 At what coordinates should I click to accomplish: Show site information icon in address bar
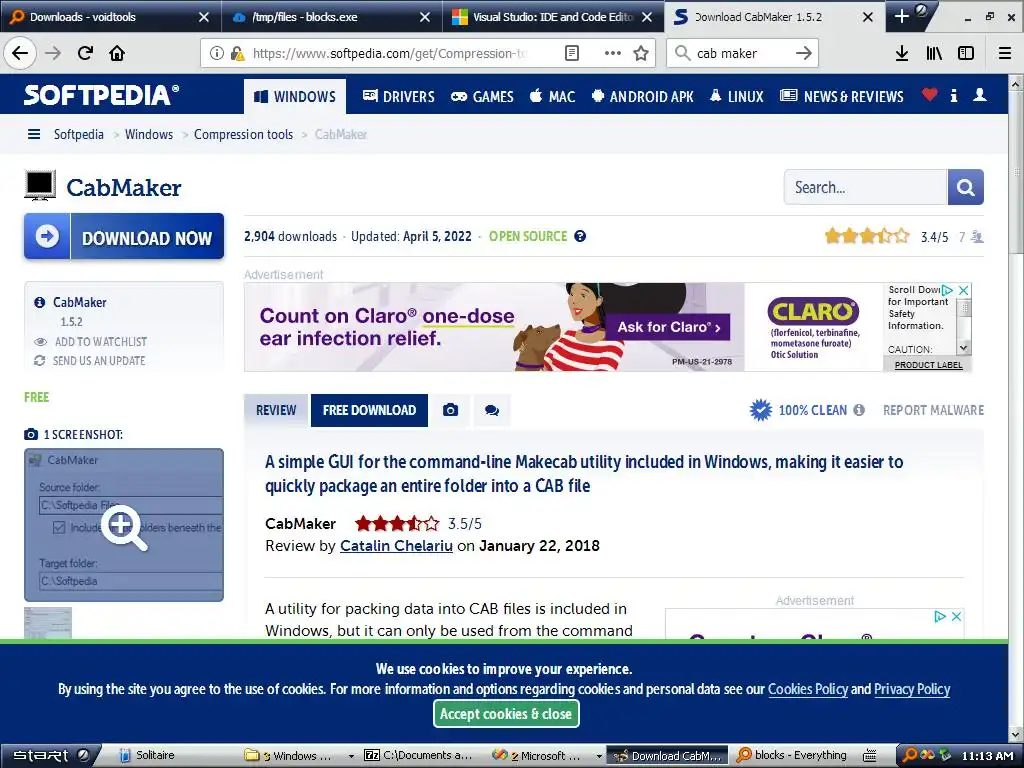pos(216,53)
